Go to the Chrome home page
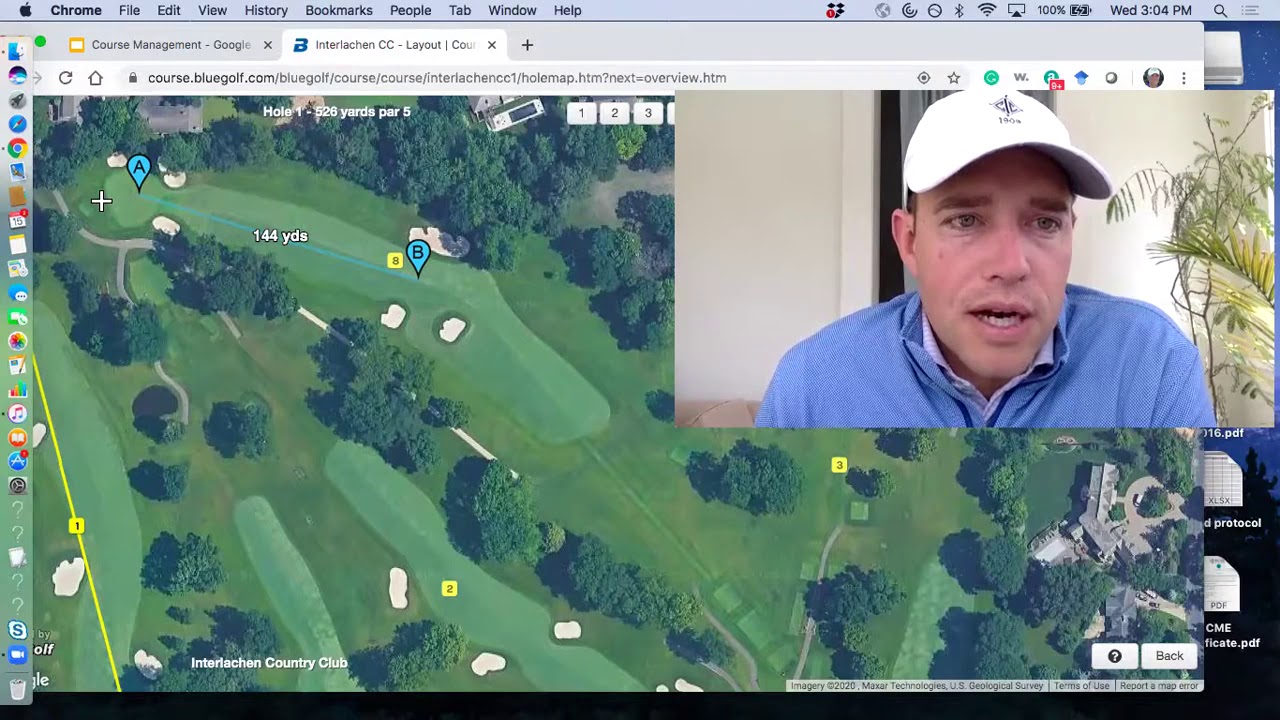The height and width of the screenshot is (720, 1280). pyautogui.click(x=96, y=78)
